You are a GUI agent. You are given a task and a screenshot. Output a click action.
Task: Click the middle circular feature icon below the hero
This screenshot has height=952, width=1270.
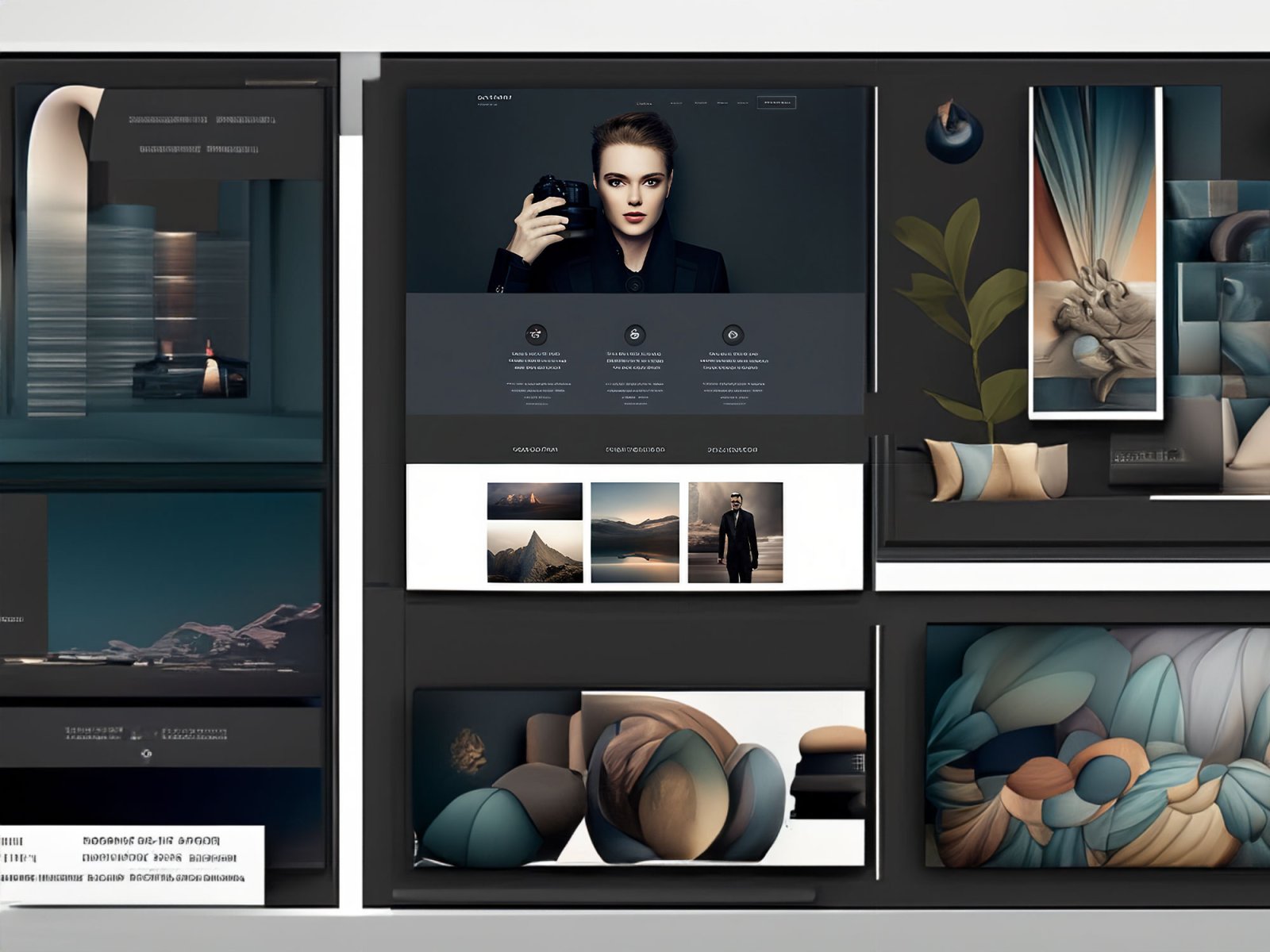[x=634, y=334]
